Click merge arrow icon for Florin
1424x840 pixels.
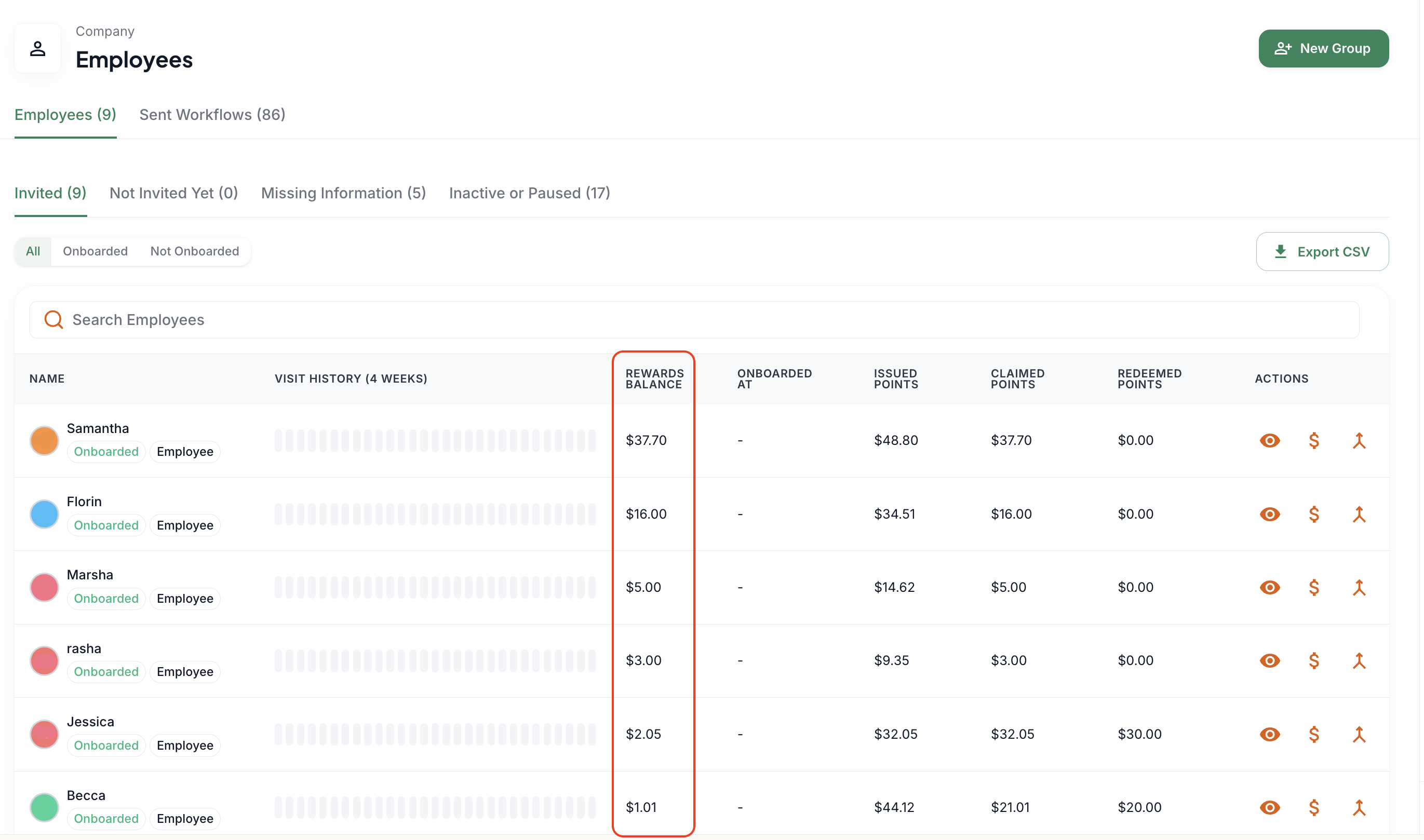1359,514
